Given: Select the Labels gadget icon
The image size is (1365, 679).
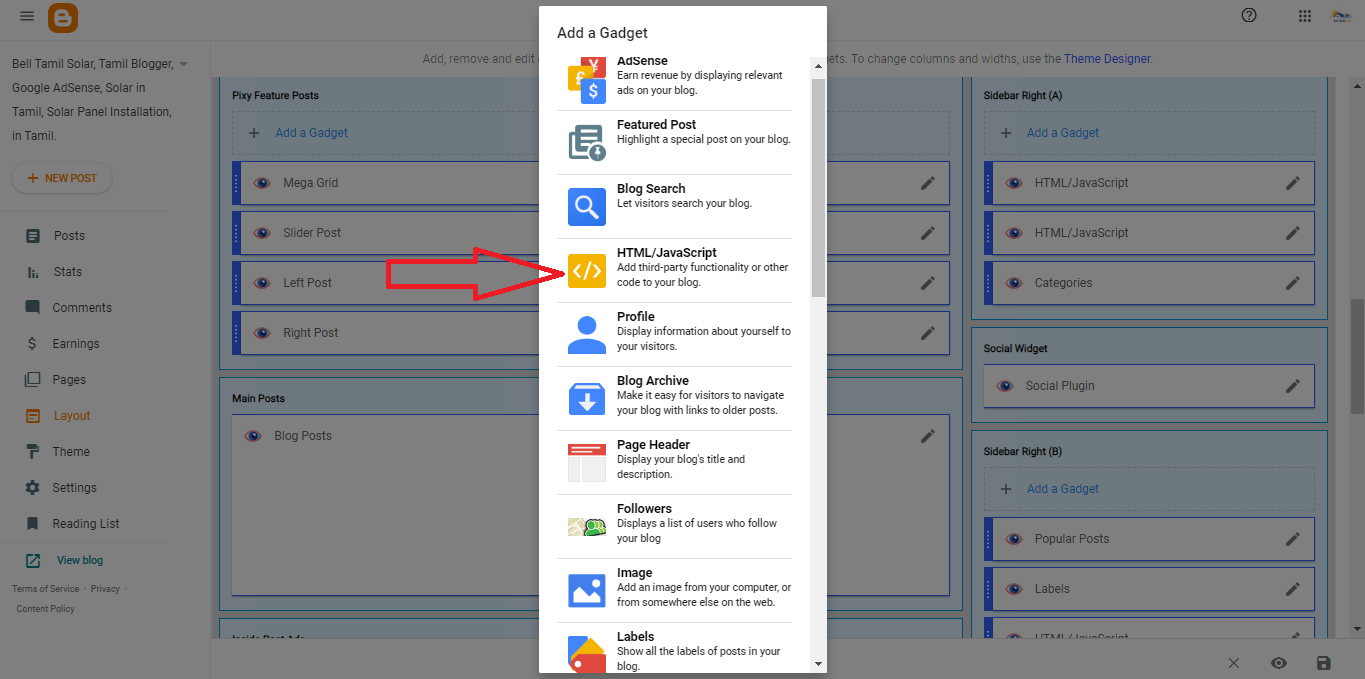Looking at the screenshot, I should pyautogui.click(x=587, y=655).
